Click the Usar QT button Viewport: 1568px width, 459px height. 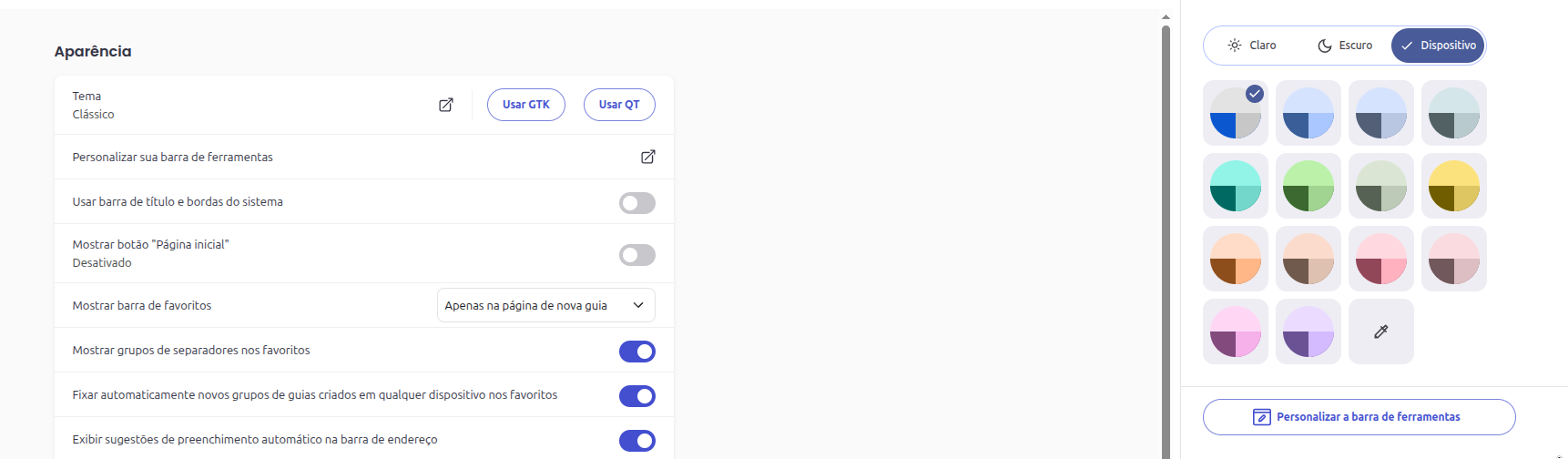(619, 105)
